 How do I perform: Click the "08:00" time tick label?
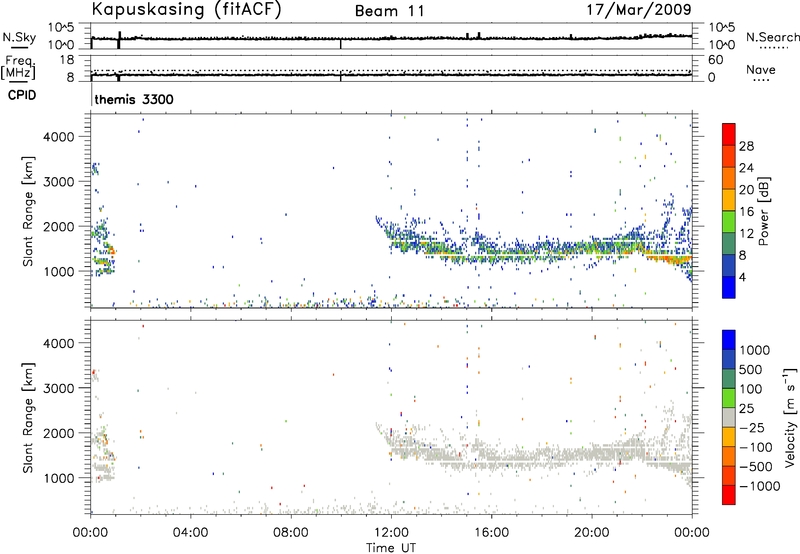click(291, 533)
